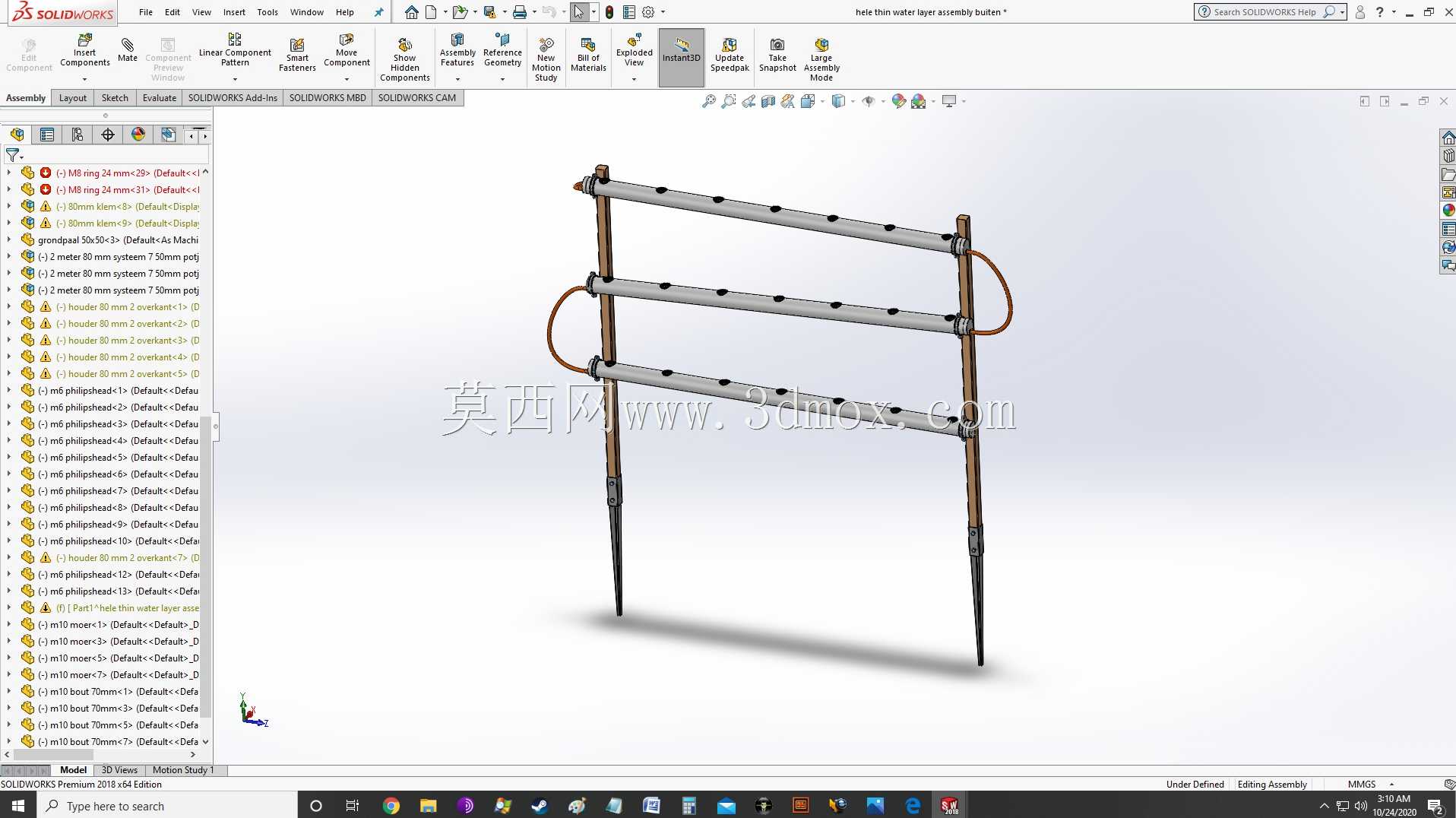Image resolution: width=1456 pixels, height=818 pixels.
Task: Expand the m6 philipshead<1> tree node
Action: click(8, 390)
